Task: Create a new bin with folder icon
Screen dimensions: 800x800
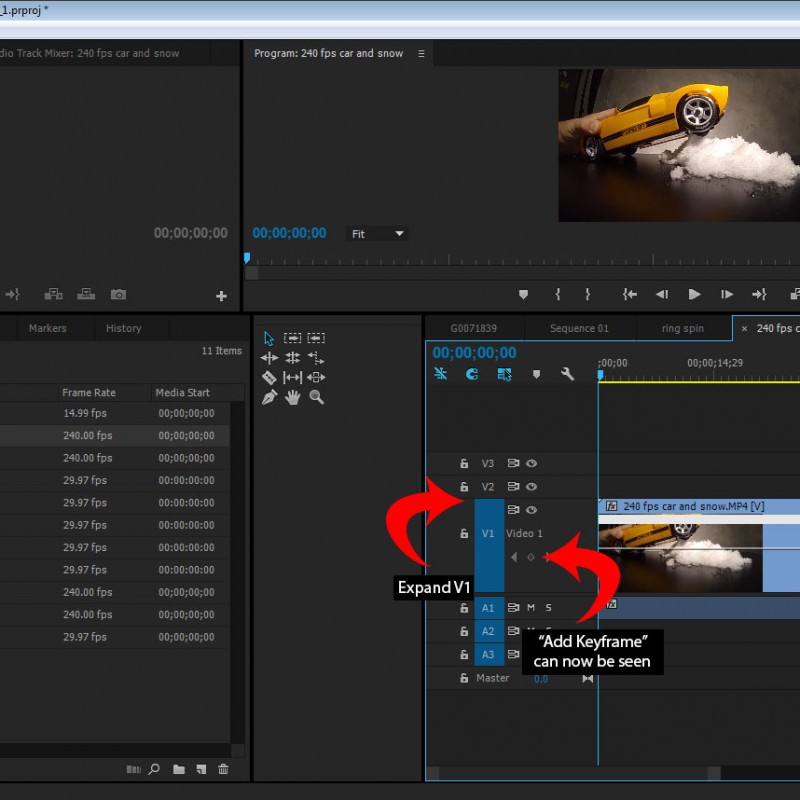Action: click(179, 769)
